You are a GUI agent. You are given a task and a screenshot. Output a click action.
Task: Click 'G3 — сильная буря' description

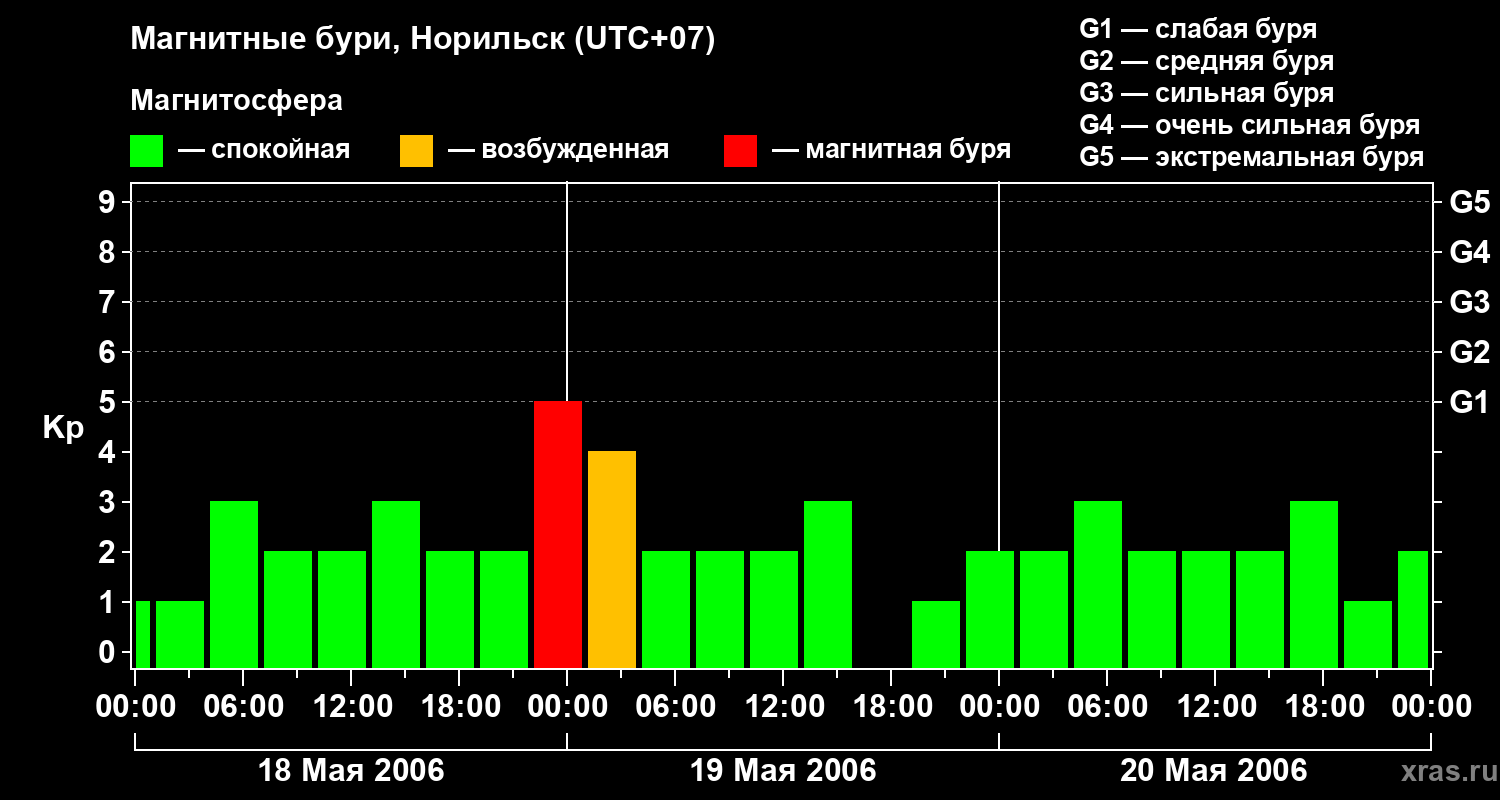pos(1207,93)
